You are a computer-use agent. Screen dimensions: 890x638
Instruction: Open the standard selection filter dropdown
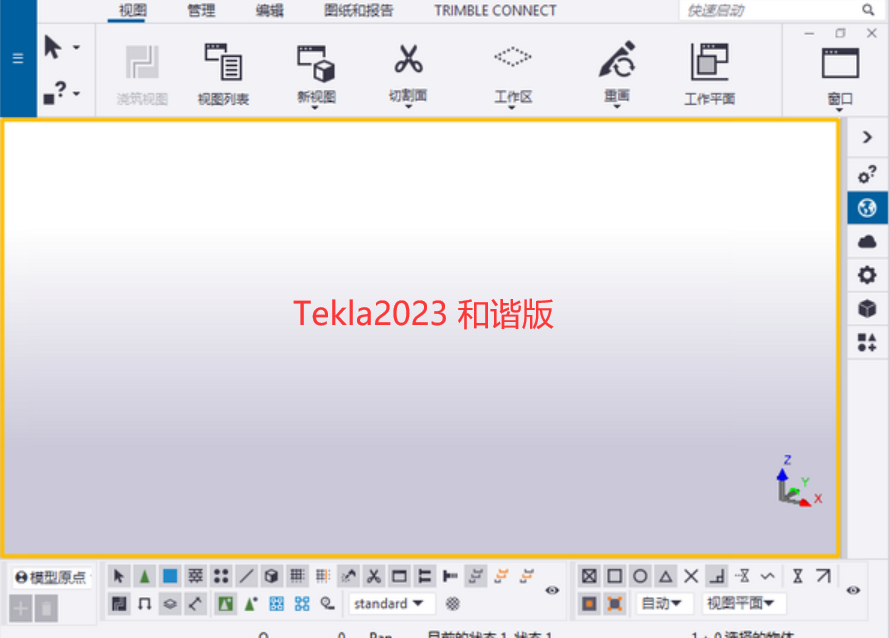(x=391, y=603)
